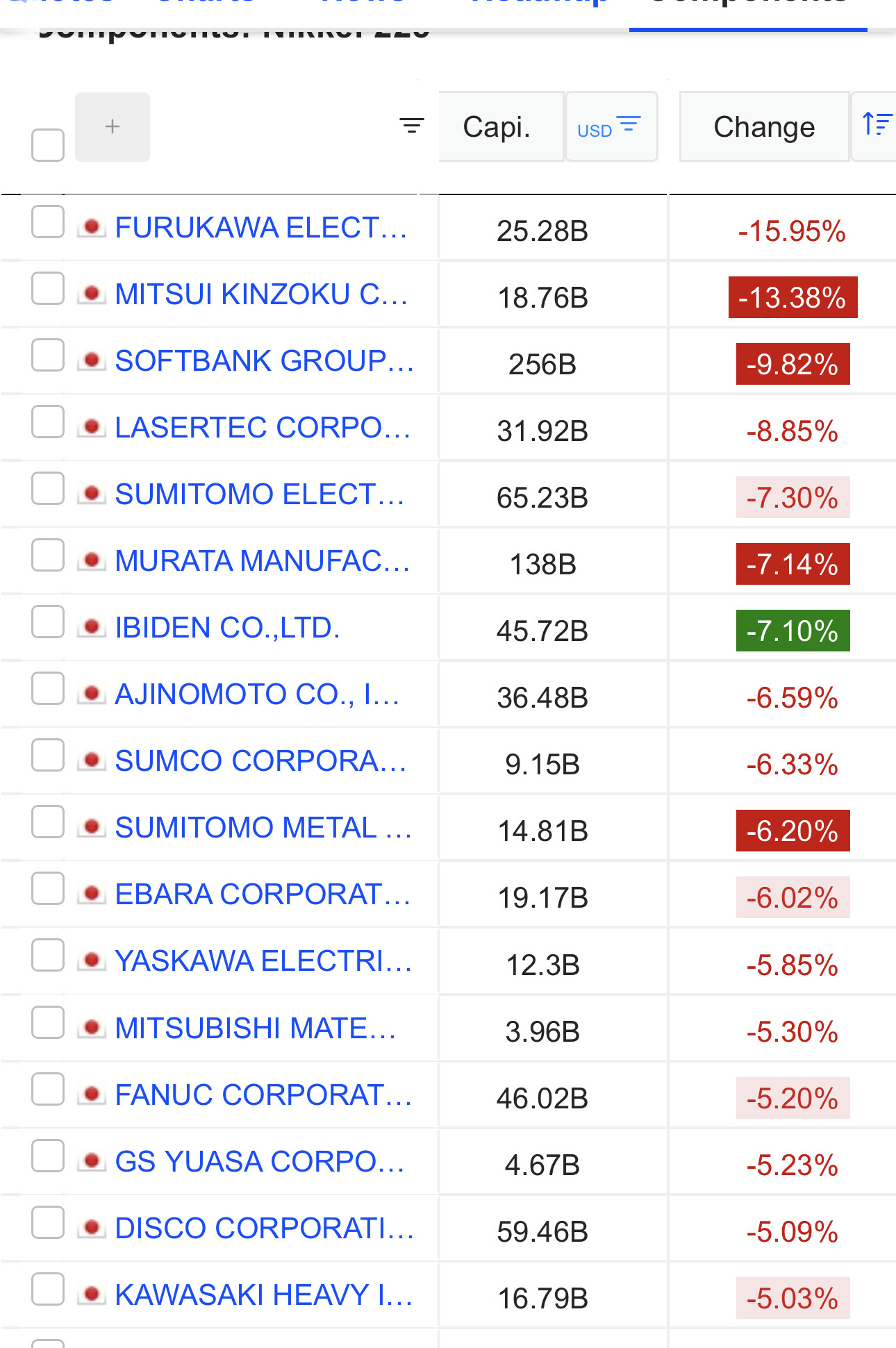Select the Fanuc Corporation row checkbox
This screenshot has height=1348, width=896.
(x=48, y=1089)
